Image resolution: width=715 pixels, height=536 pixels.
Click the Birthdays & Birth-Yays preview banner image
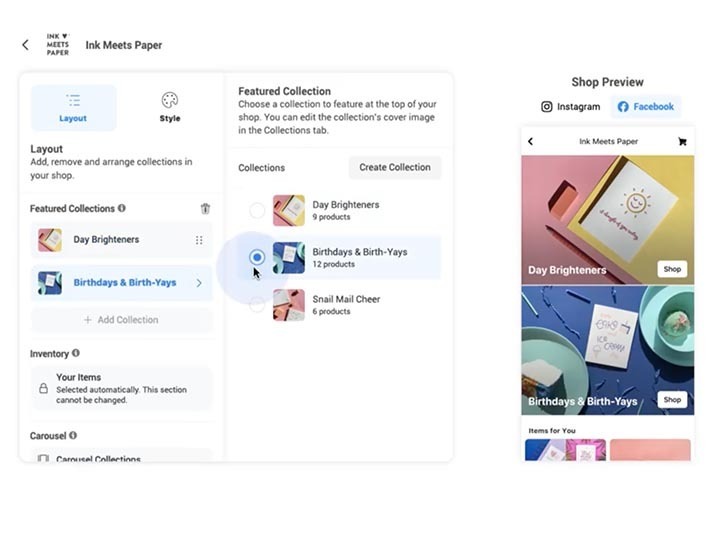tap(608, 350)
